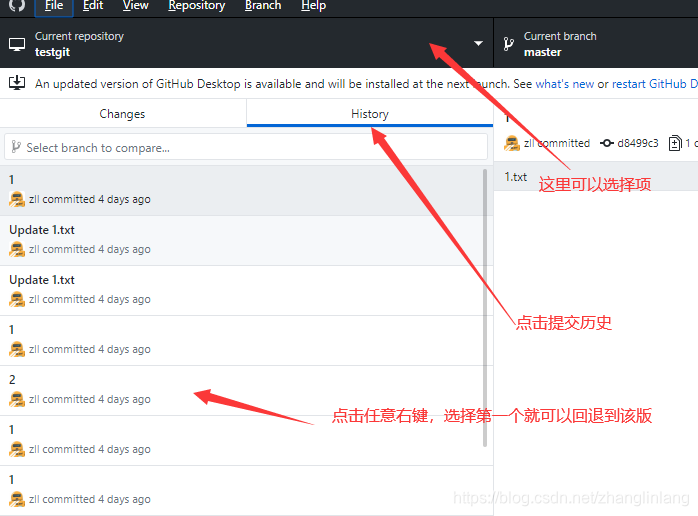Click the computer icon beside Current repository
This screenshot has height=516, width=698.
[x=17, y=45]
